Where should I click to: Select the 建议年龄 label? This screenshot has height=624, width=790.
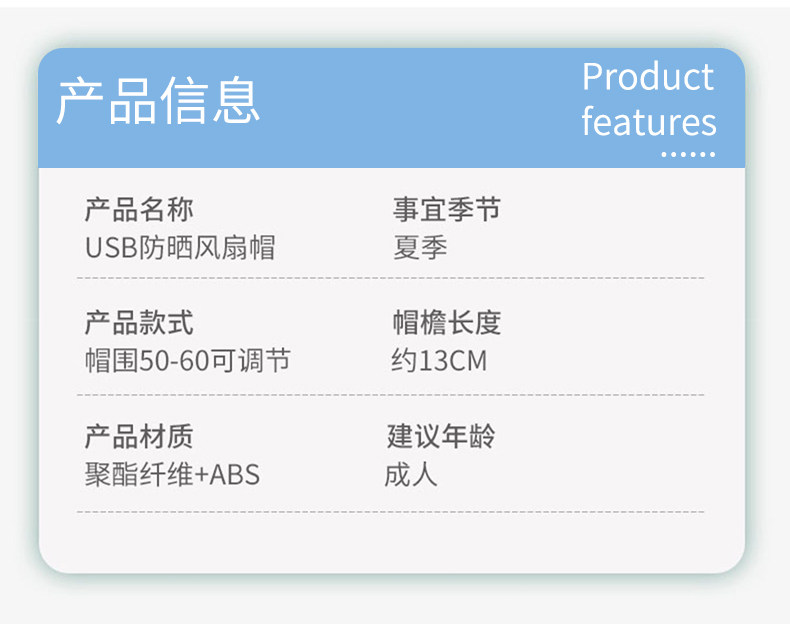pos(441,437)
